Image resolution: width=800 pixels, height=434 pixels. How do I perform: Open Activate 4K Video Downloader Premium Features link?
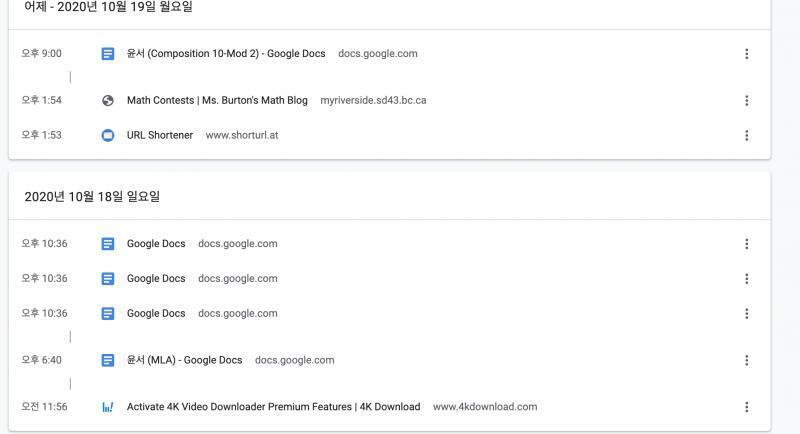click(x=273, y=407)
